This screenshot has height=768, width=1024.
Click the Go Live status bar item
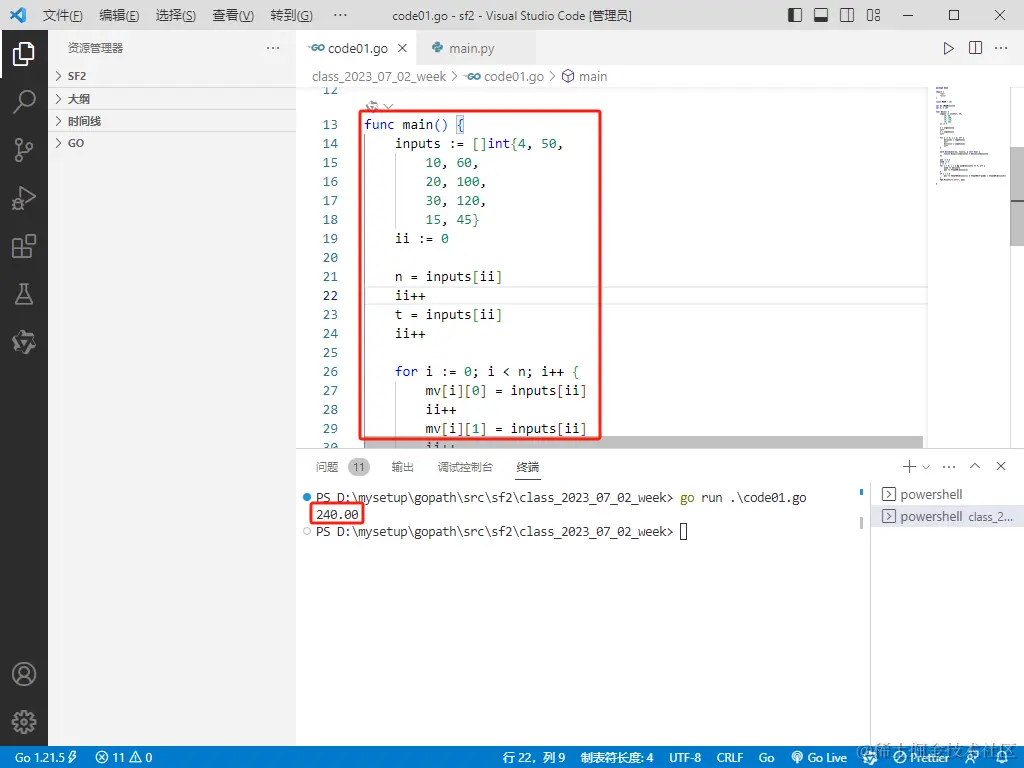pyautogui.click(x=819, y=757)
